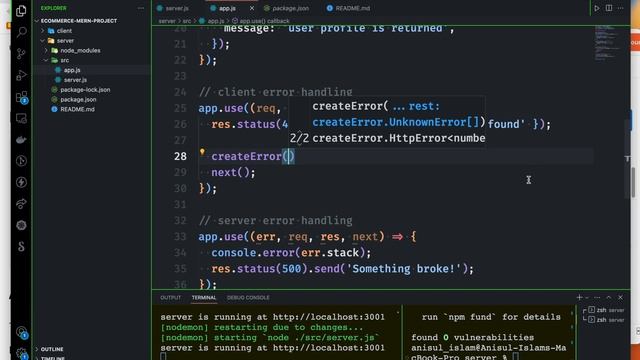The image size is (640, 360).
Task: Click the code minimap overview
Action: tap(607, 43)
